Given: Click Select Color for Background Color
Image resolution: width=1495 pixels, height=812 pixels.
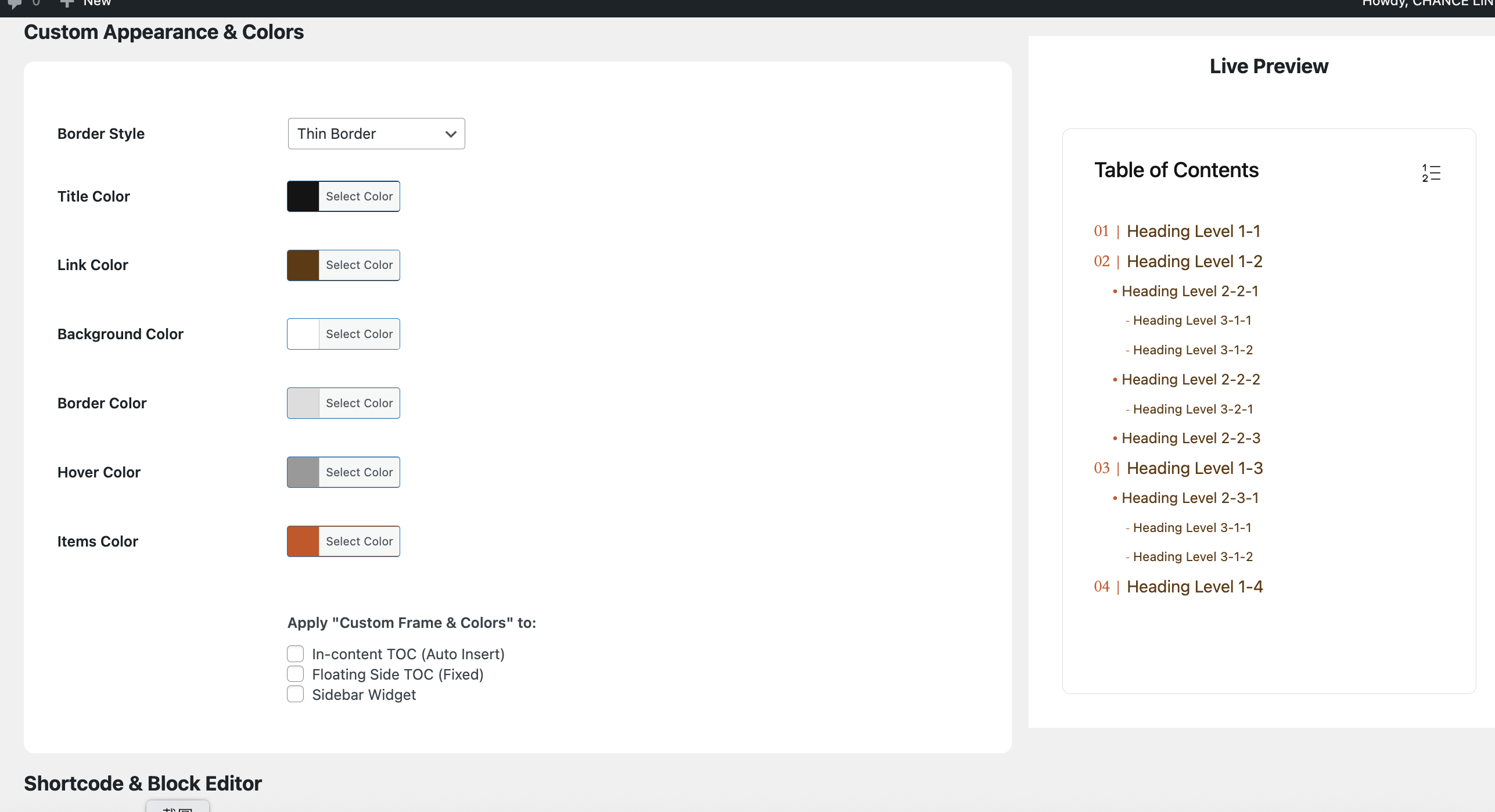Looking at the screenshot, I should (359, 334).
